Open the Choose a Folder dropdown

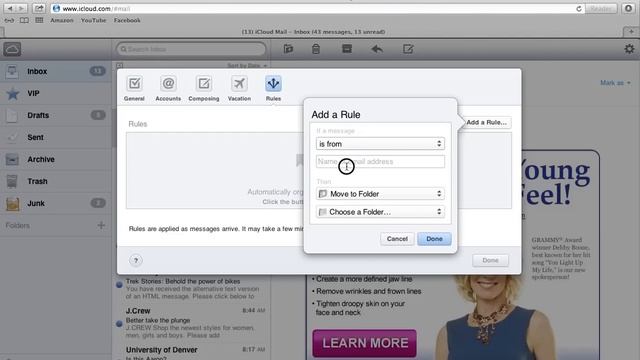tap(380, 212)
